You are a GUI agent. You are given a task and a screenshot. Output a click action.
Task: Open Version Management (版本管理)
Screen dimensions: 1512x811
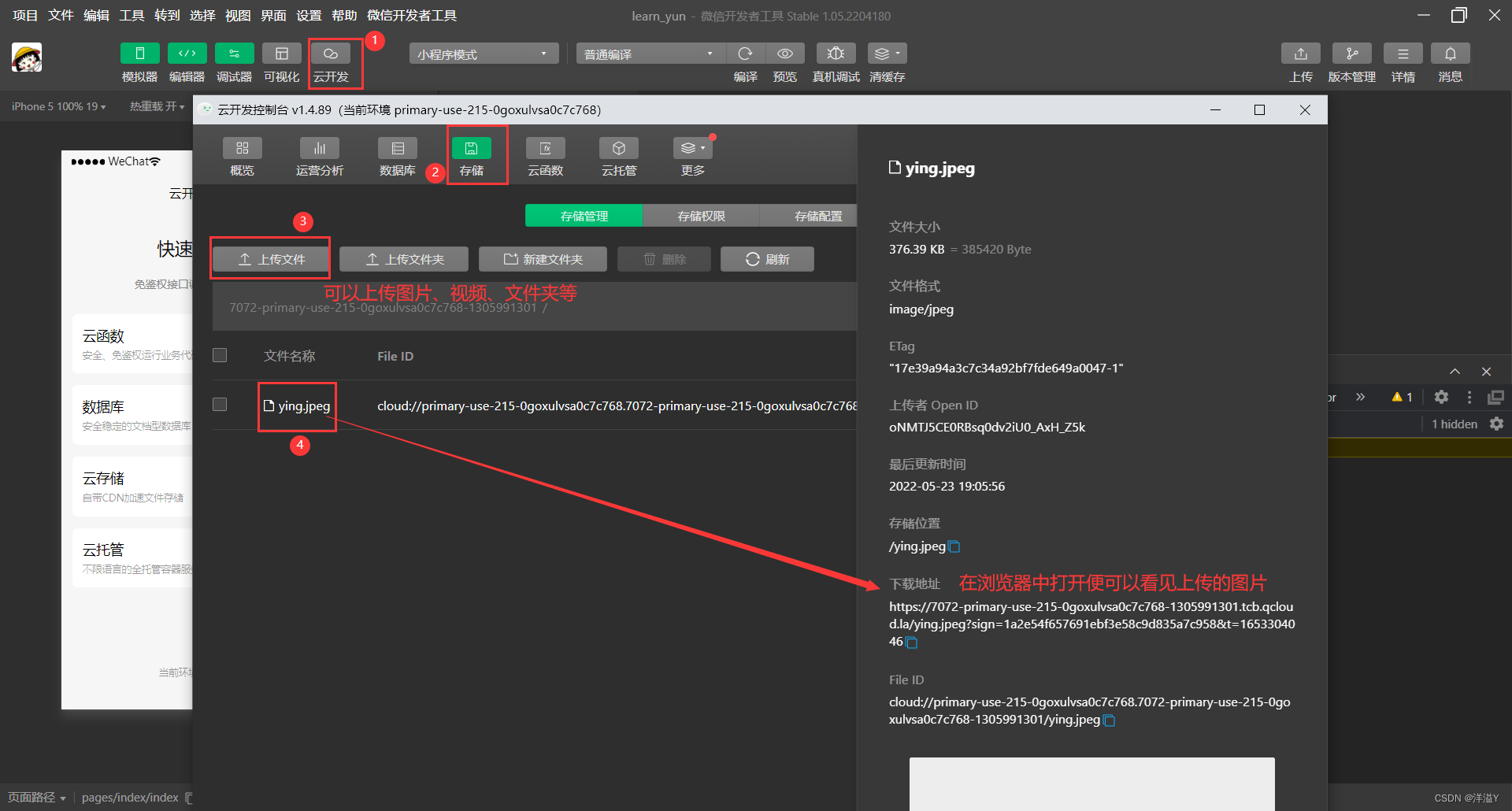click(1352, 54)
